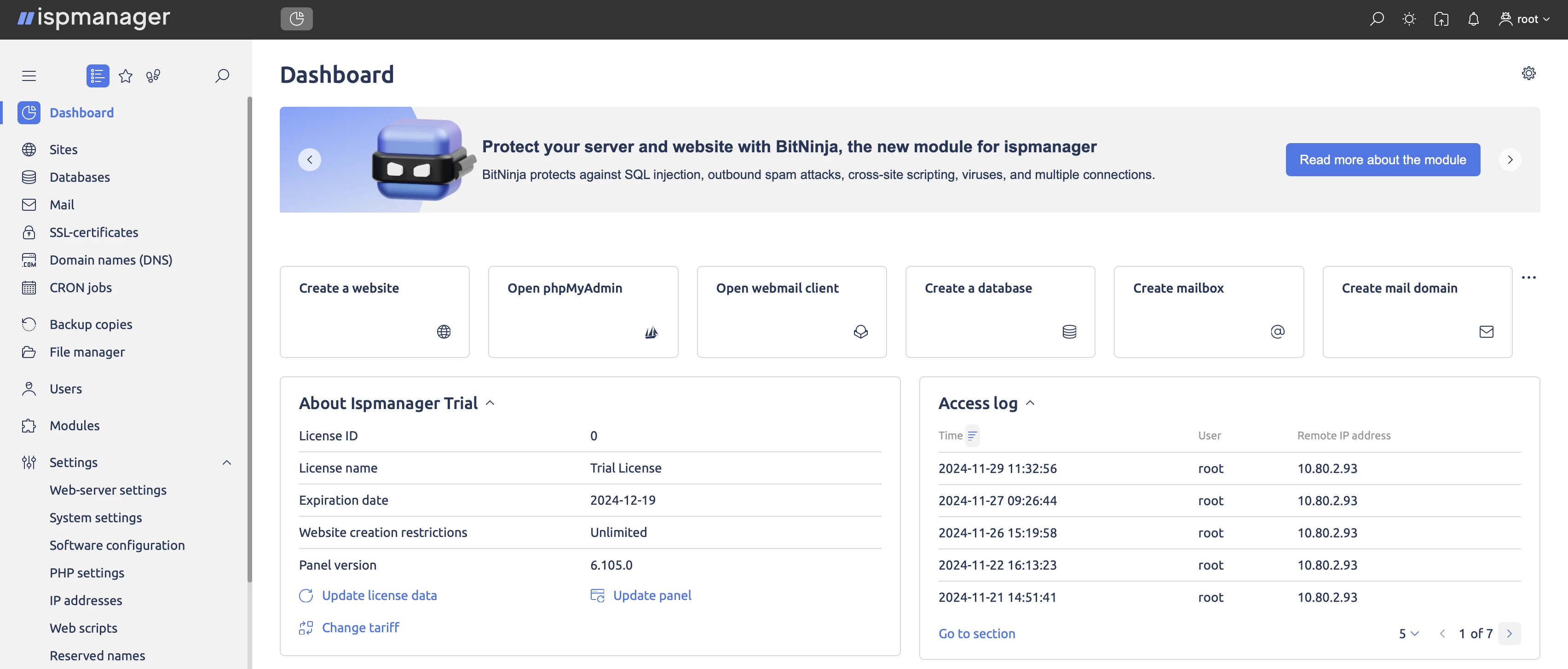Open IP addresses settings
The width and height of the screenshot is (1568, 669).
click(86, 600)
